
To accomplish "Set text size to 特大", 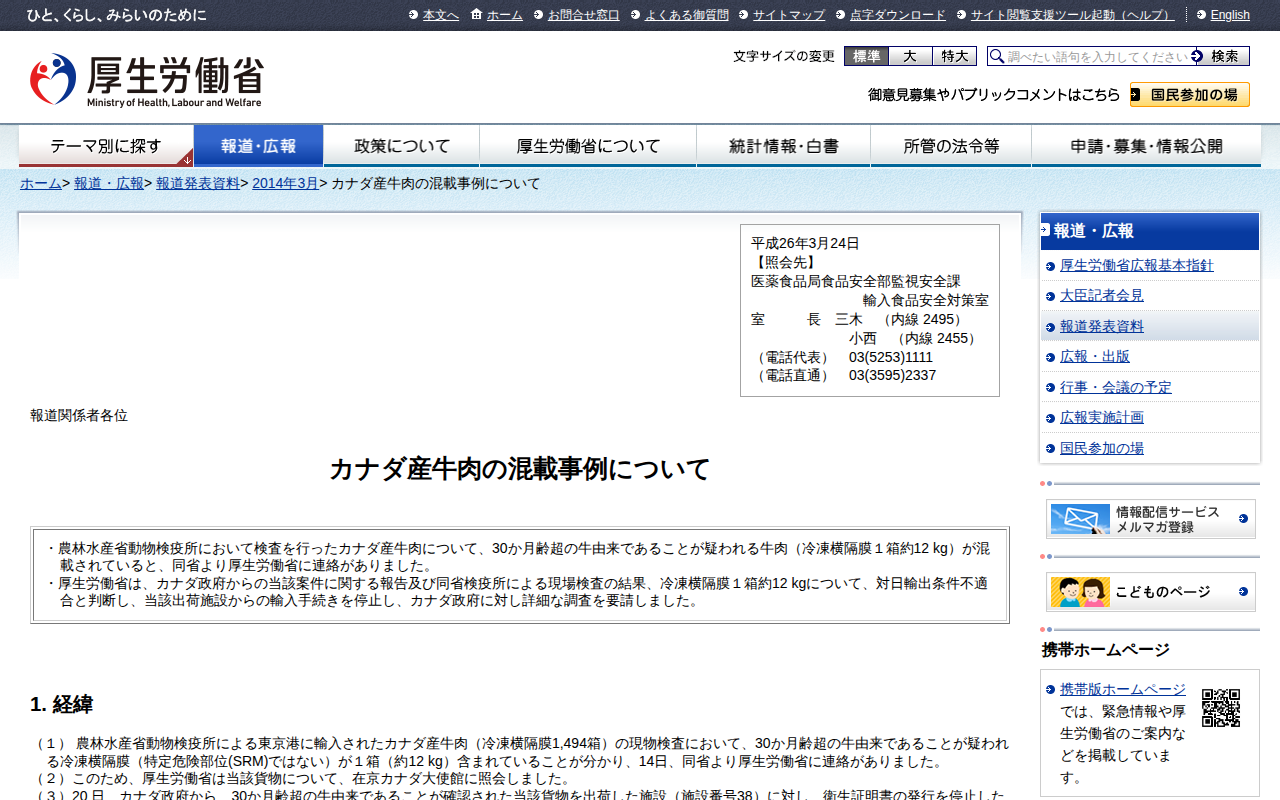I will tap(954, 56).
